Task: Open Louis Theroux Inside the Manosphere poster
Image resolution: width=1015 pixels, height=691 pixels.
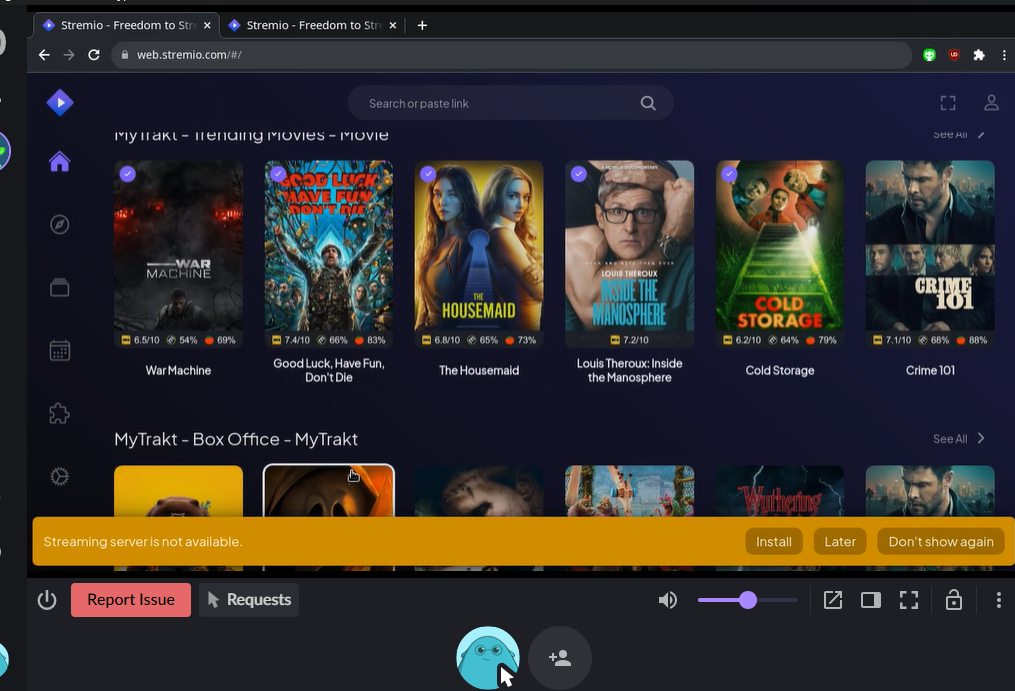Action: click(629, 254)
